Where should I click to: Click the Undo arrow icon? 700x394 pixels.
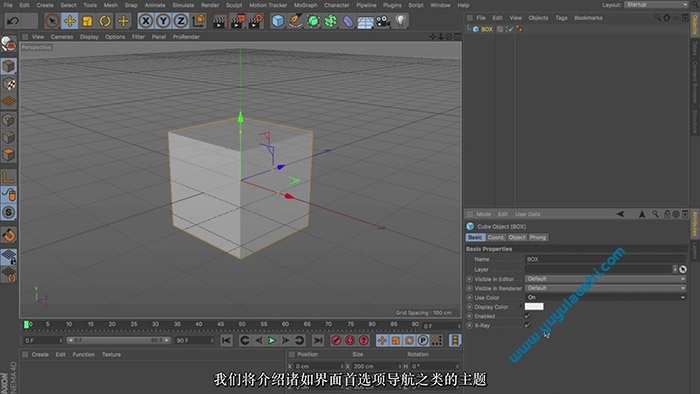click(x=12, y=21)
